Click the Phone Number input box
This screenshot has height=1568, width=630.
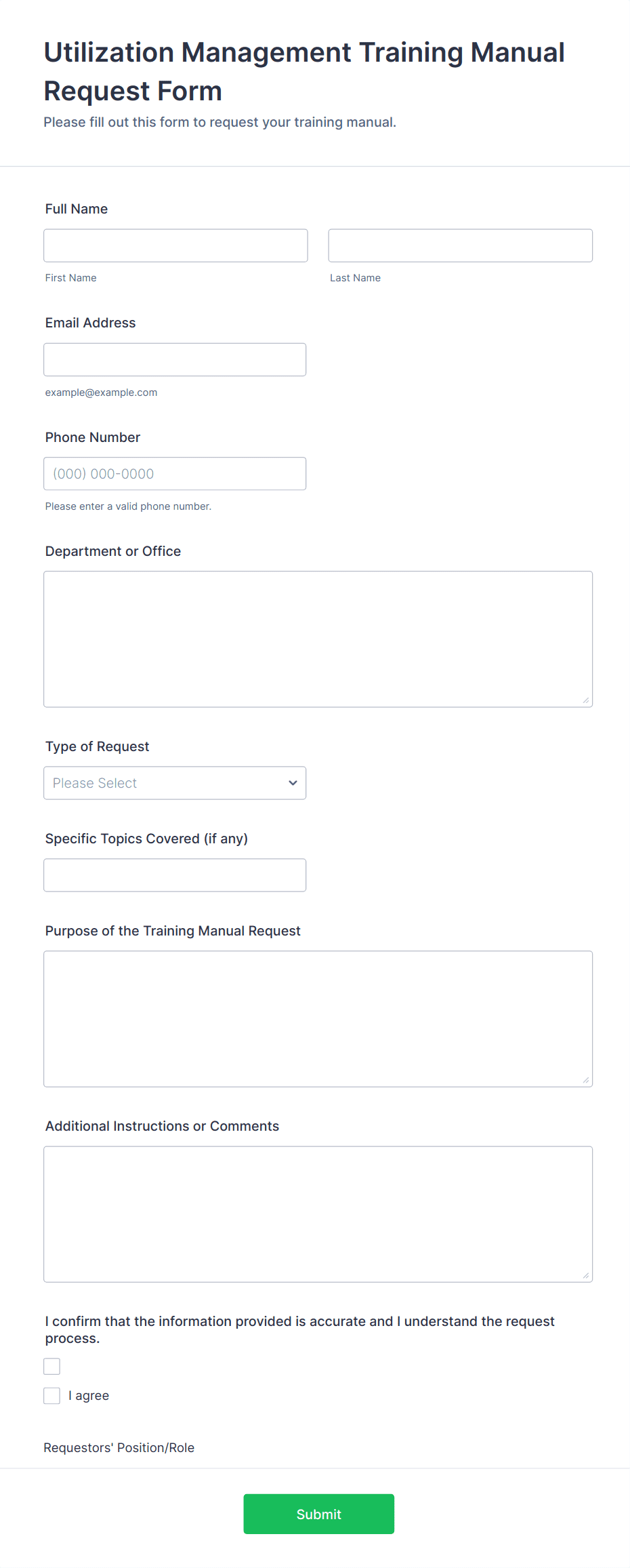tap(175, 473)
